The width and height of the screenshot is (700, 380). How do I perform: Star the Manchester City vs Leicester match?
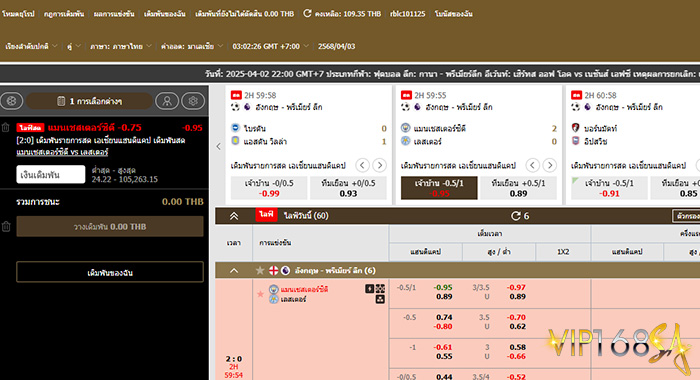(260, 294)
